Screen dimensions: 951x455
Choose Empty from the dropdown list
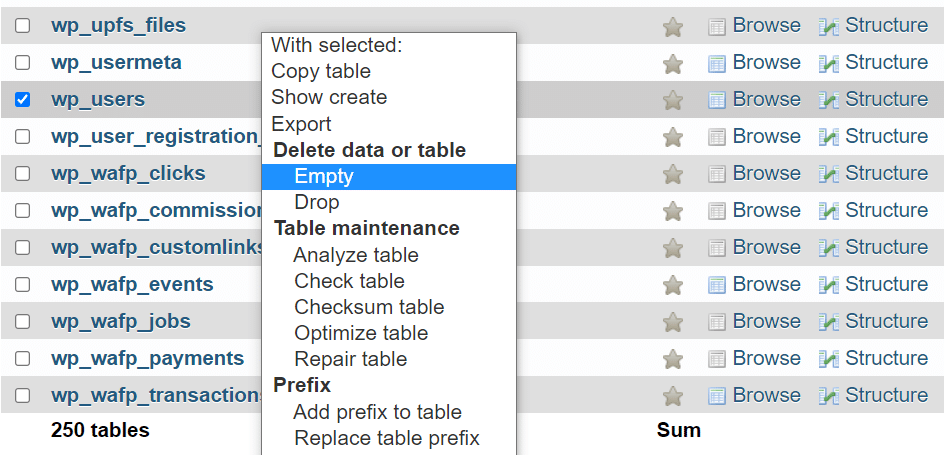(324, 177)
